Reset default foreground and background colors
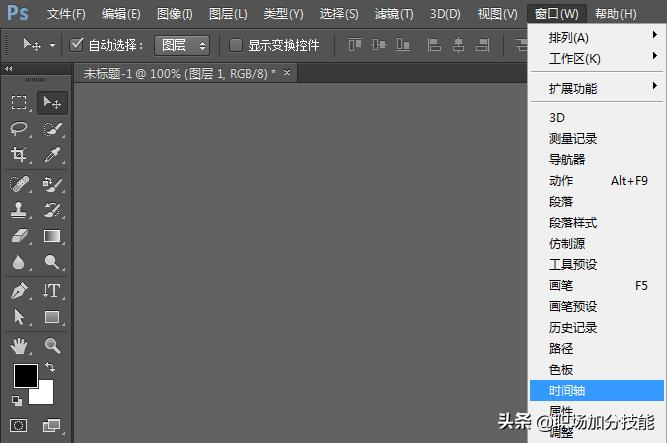Screen dimensions: 667x443 (17, 400)
